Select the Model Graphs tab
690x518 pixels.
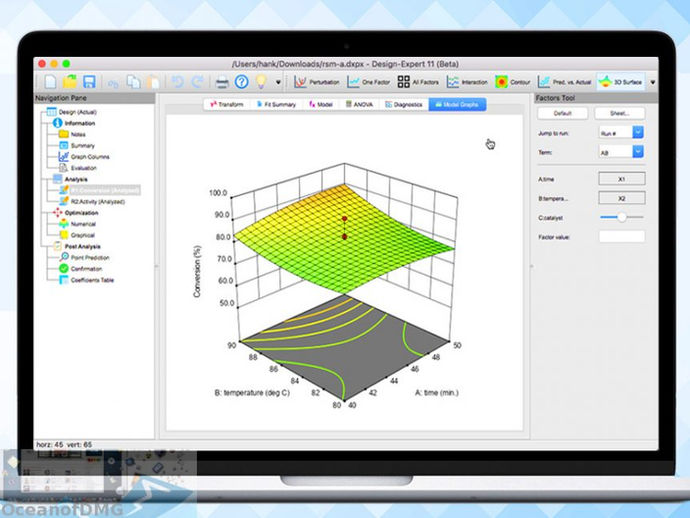457,104
